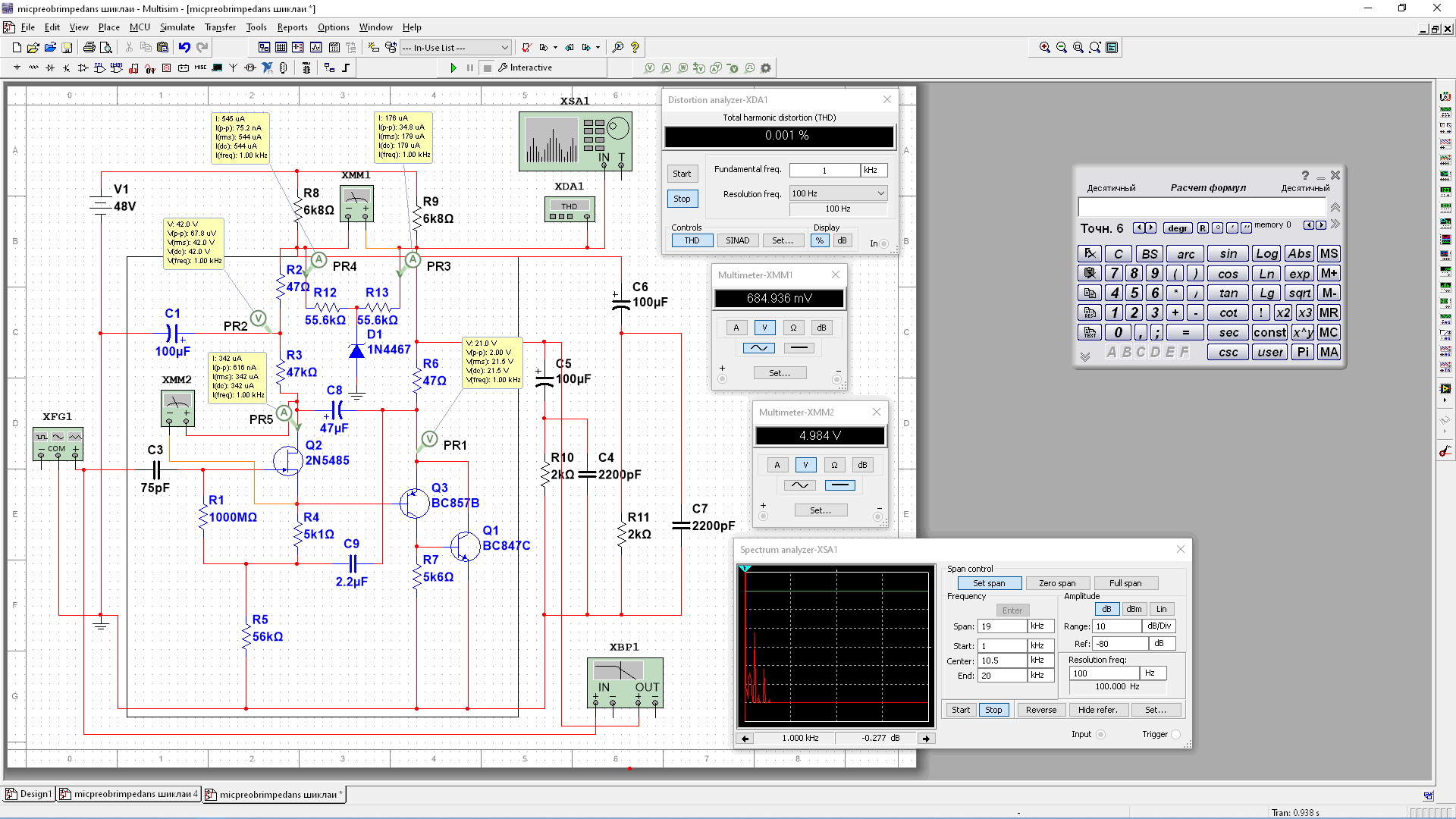The image size is (1456, 819).
Task: Open Fundamental freq. kHz unit selector
Action: 874,171
